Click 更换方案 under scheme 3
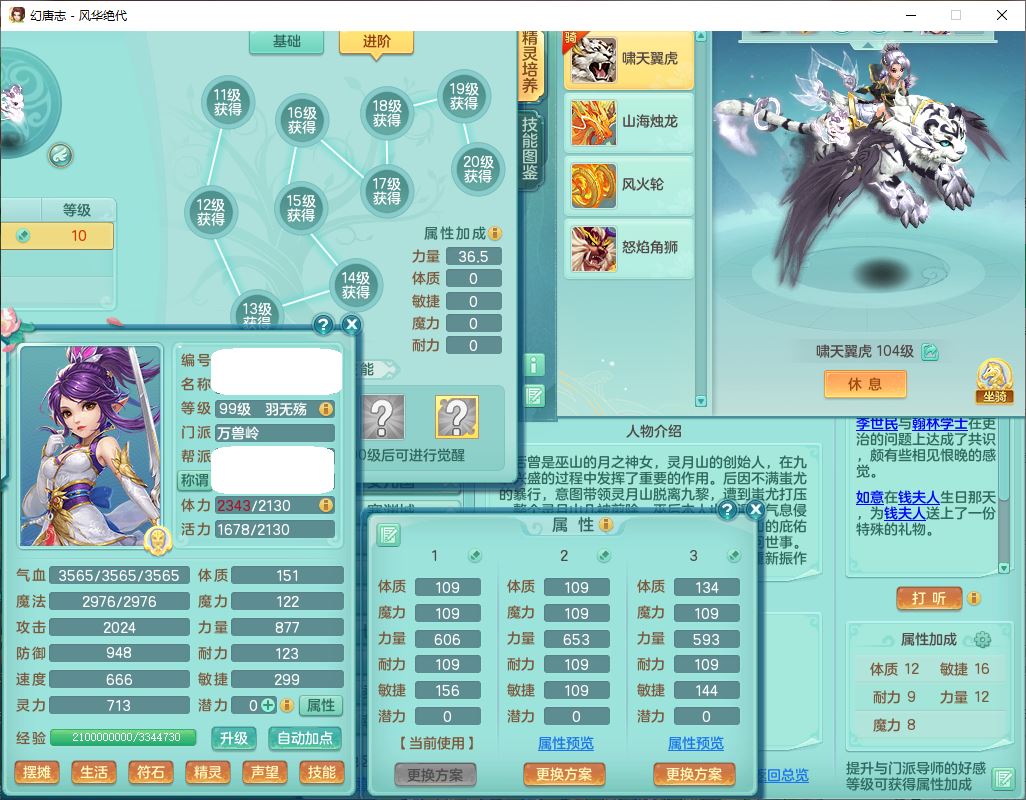The image size is (1026, 800). coord(694,774)
